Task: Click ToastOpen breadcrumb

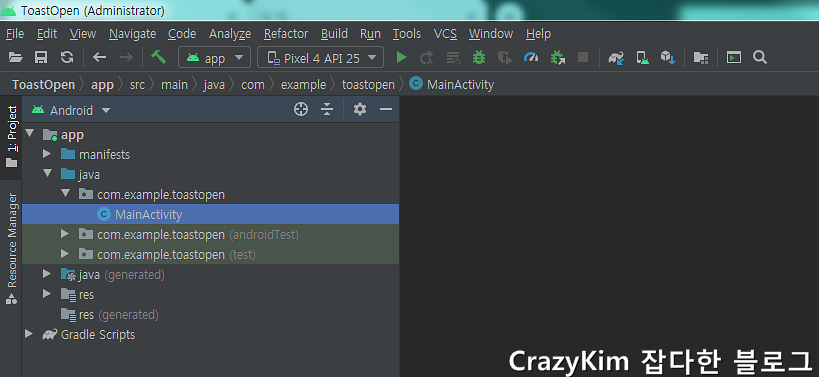Action: coord(43,85)
